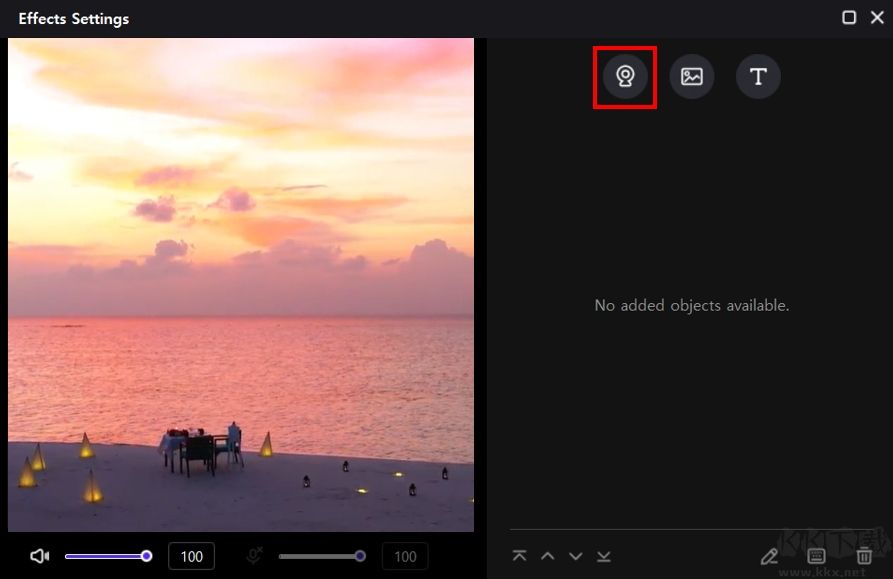Image resolution: width=893 pixels, height=579 pixels.
Task: Unmute the disabled microphone icon
Action: click(254, 555)
